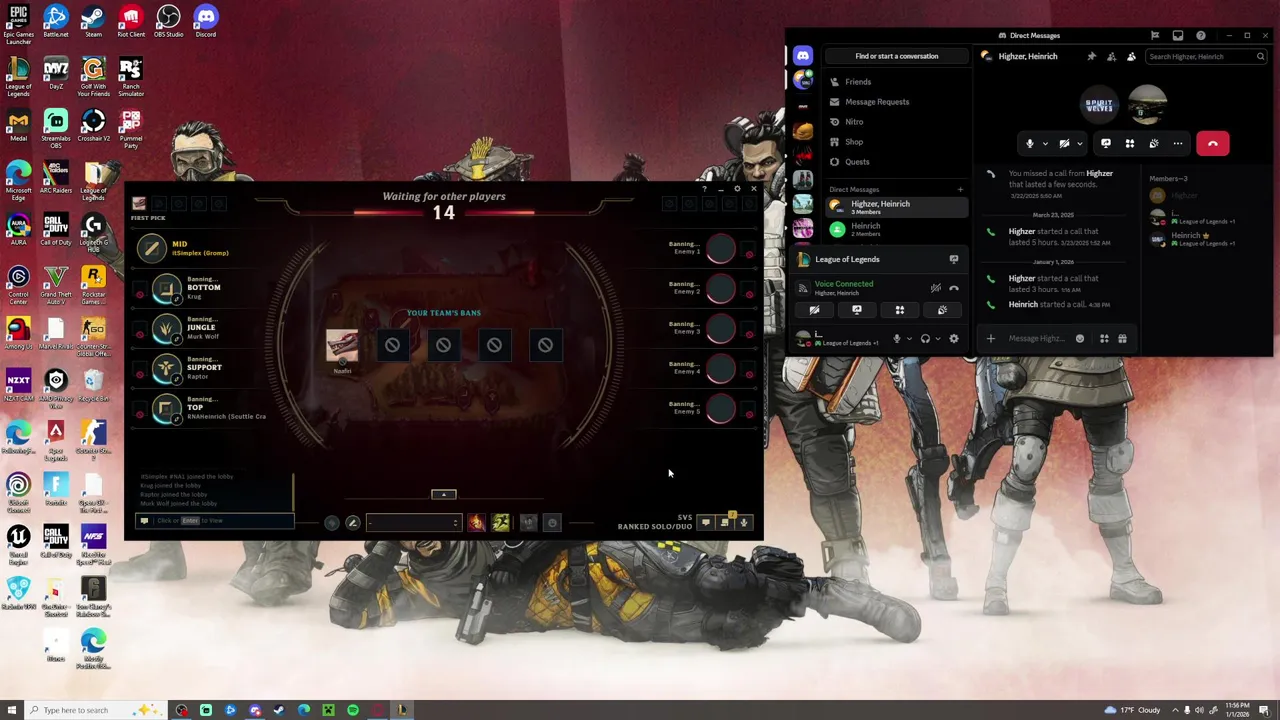
Task: Select the Highzer, Heinrich group DM
Action: click(x=896, y=207)
